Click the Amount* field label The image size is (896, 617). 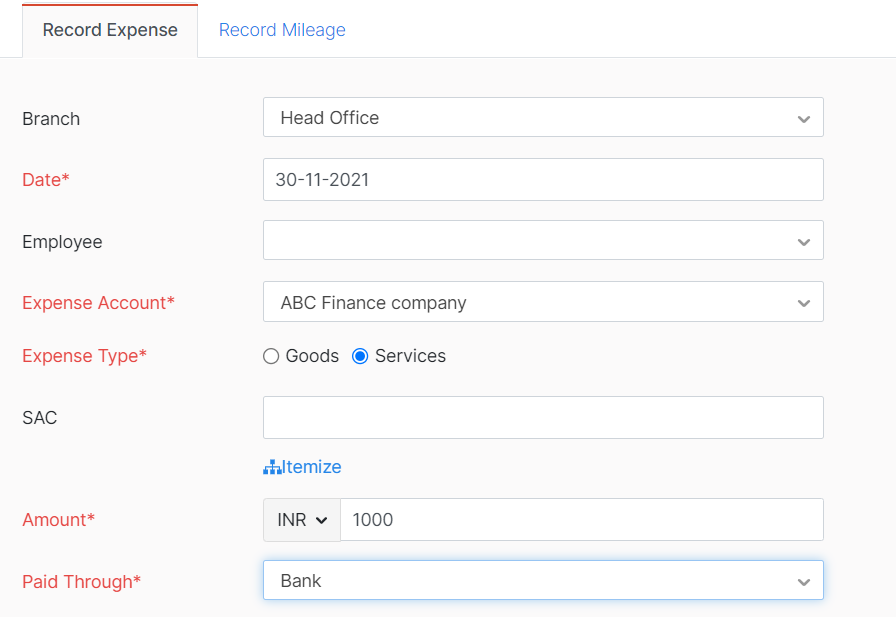(58, 520)
